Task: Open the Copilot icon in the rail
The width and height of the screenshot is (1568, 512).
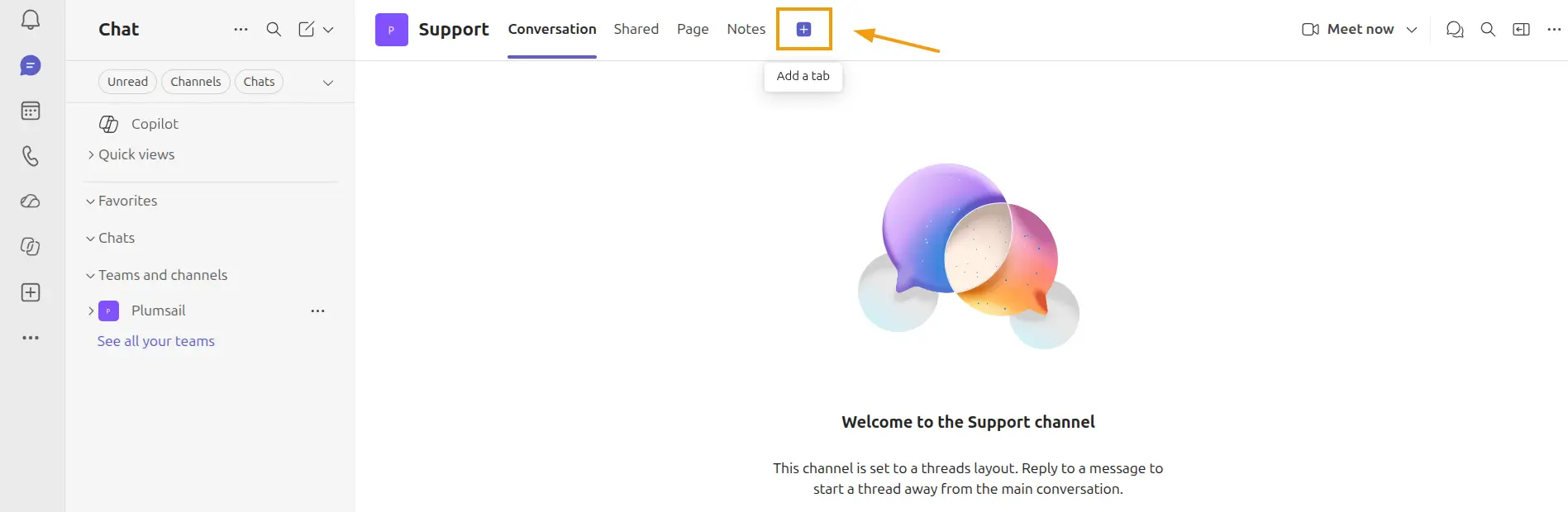Action: point(31,247)
